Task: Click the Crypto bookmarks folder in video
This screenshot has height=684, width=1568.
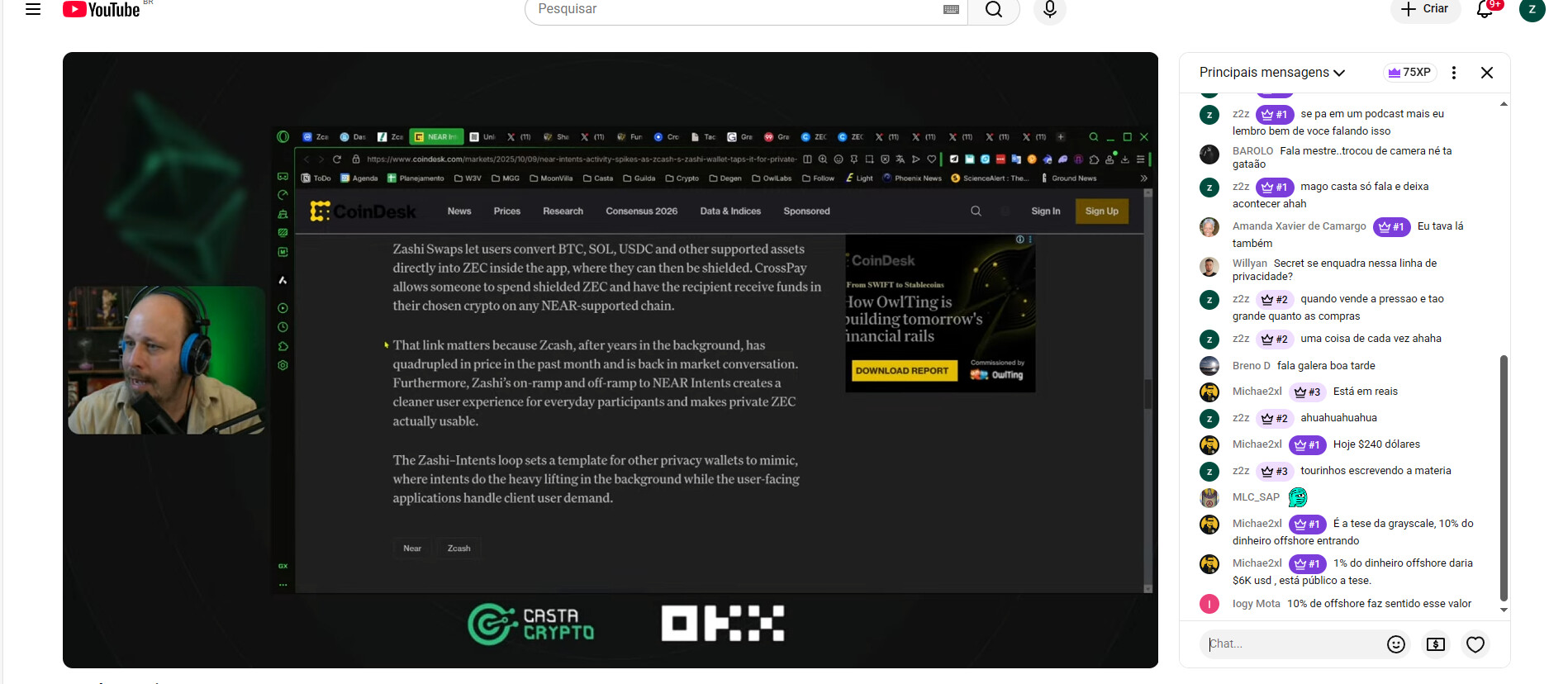Action: [x=682, y=178]
